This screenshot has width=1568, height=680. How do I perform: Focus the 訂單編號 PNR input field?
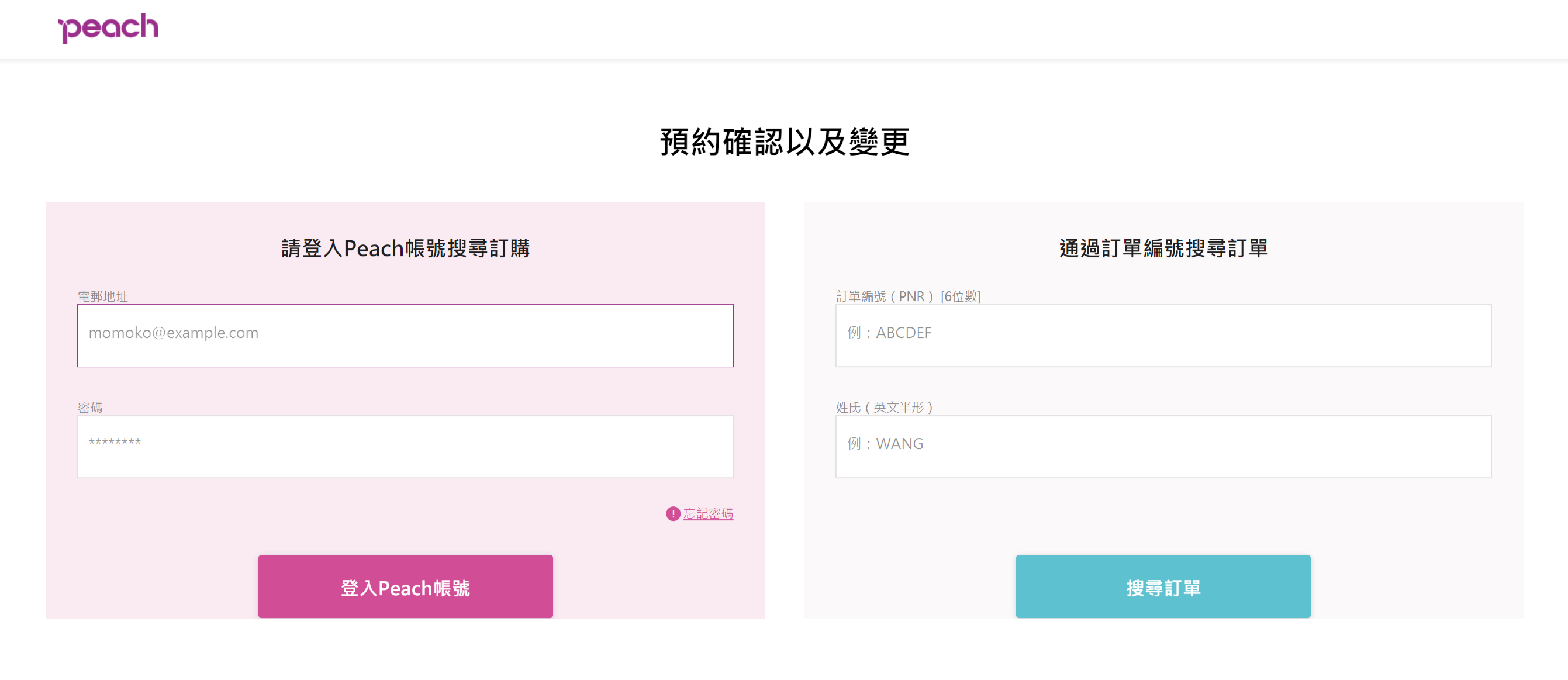click(1163, 336)
